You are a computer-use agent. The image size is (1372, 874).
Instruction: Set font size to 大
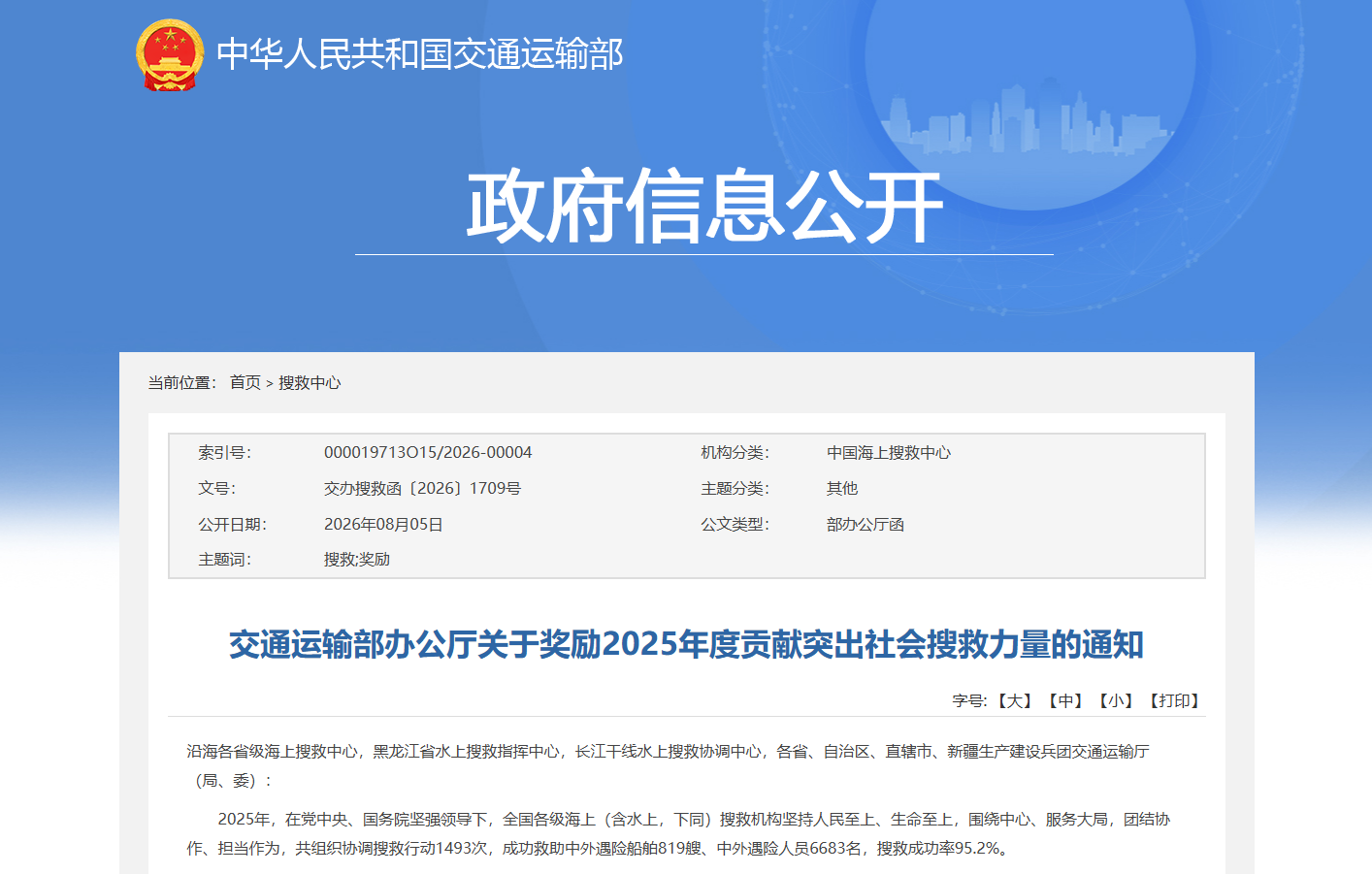[1015, 701]
